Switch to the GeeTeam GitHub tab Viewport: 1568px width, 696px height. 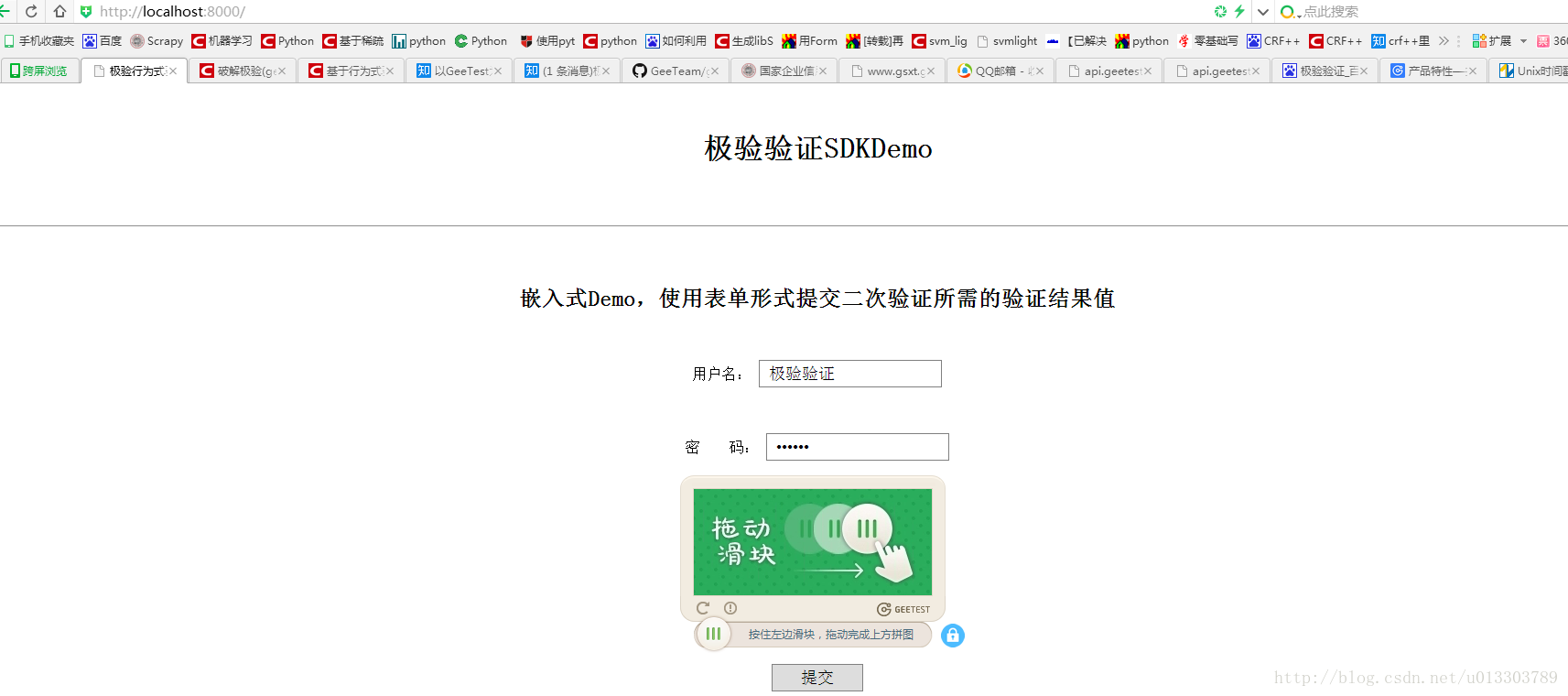676,71
